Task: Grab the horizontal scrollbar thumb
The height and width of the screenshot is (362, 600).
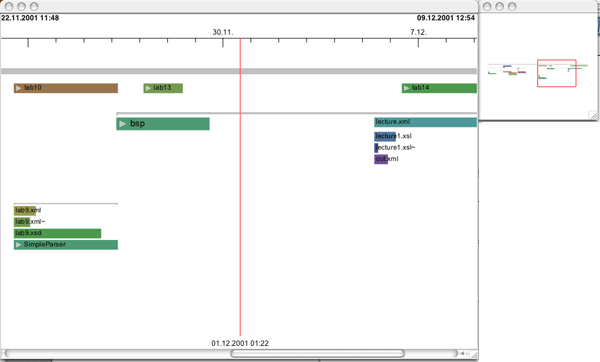Action: click(x=317, y=353)
